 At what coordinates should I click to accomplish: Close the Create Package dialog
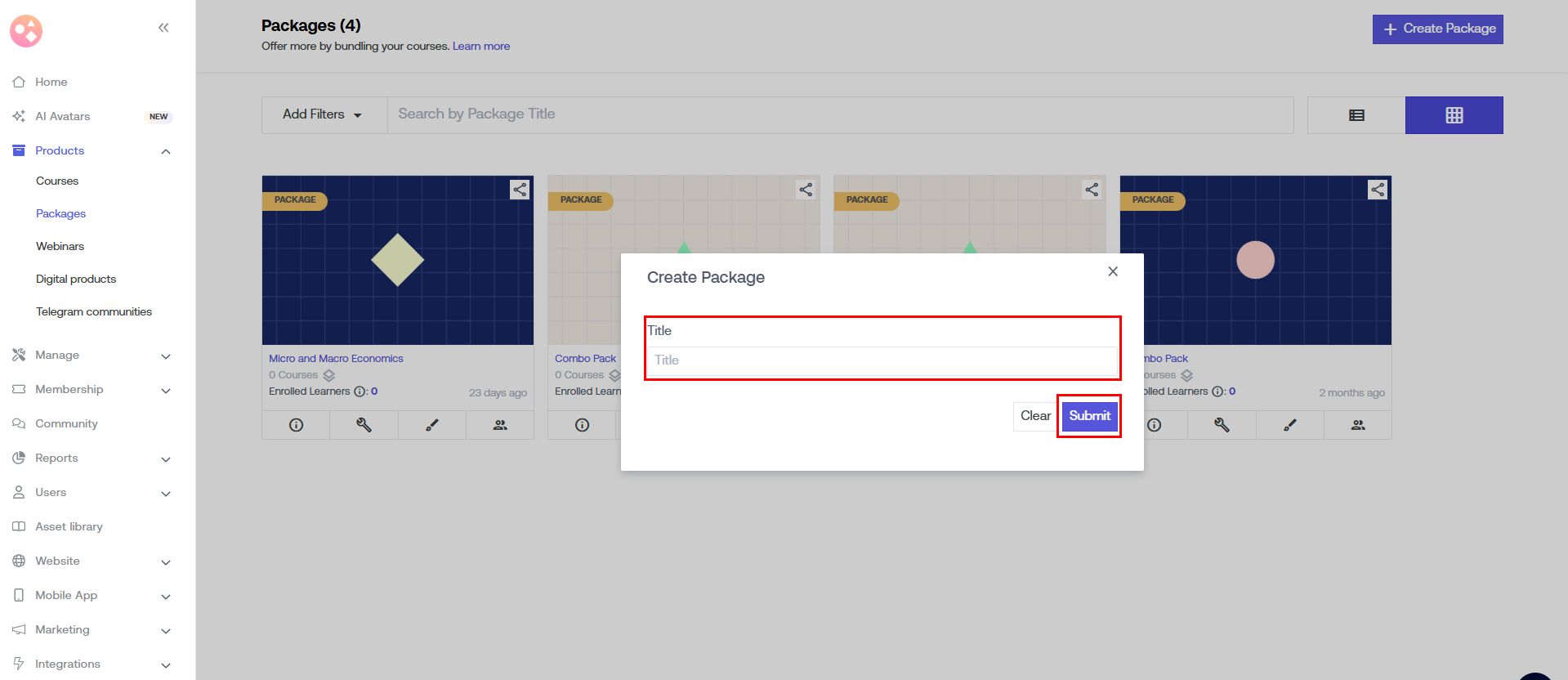point(1113,271)
